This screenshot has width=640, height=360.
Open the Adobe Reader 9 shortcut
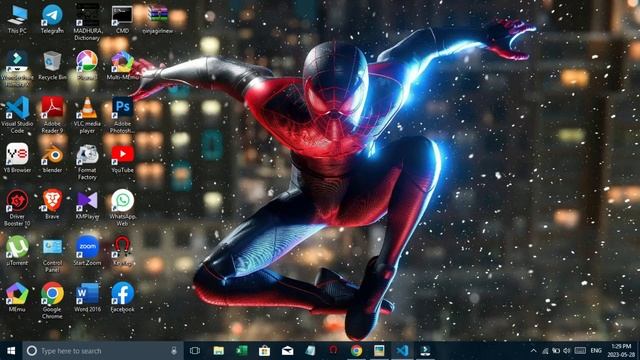coord(52,115)
